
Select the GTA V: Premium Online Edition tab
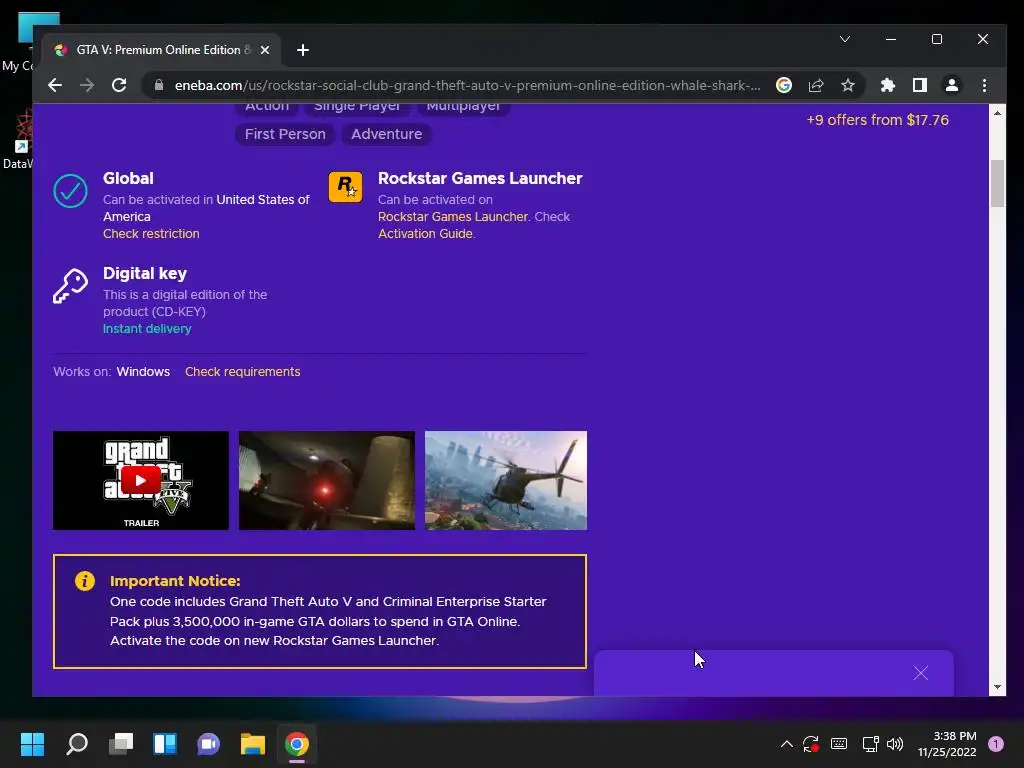[162, 50]
